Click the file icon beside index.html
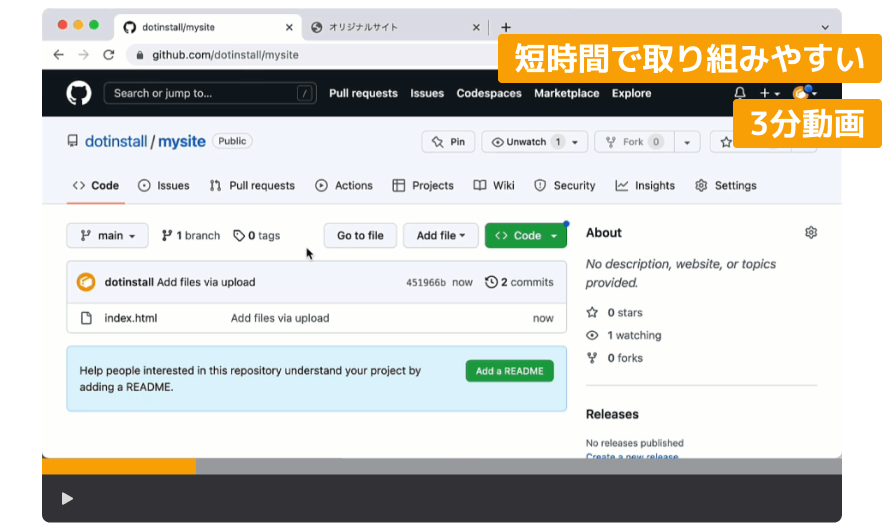This screenshot has height=531, width=885. (x=86, y=318)
